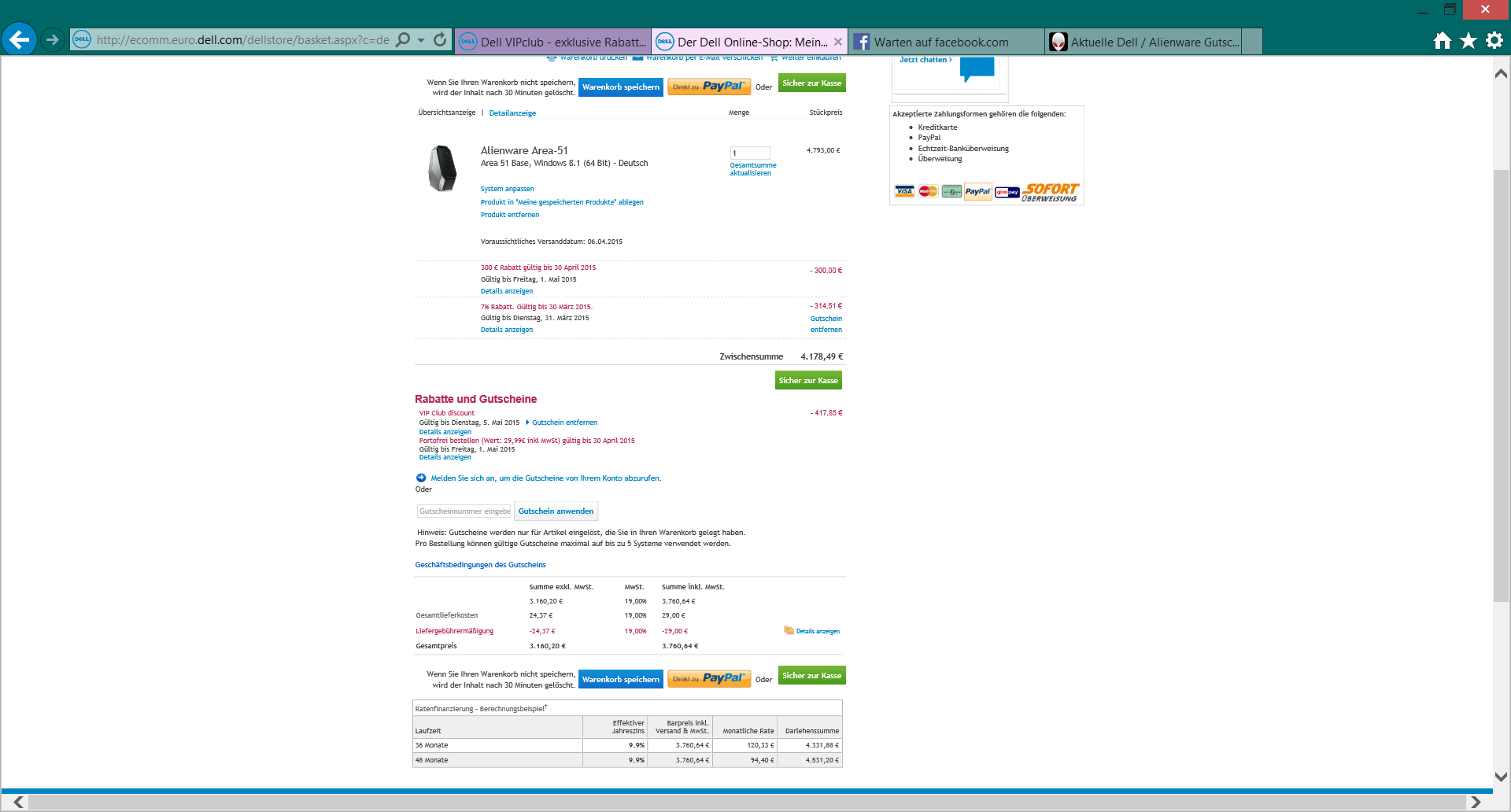Click the horizontal scrollbar left arrow
1511x812 pixels.
click(x=19, y=802)
